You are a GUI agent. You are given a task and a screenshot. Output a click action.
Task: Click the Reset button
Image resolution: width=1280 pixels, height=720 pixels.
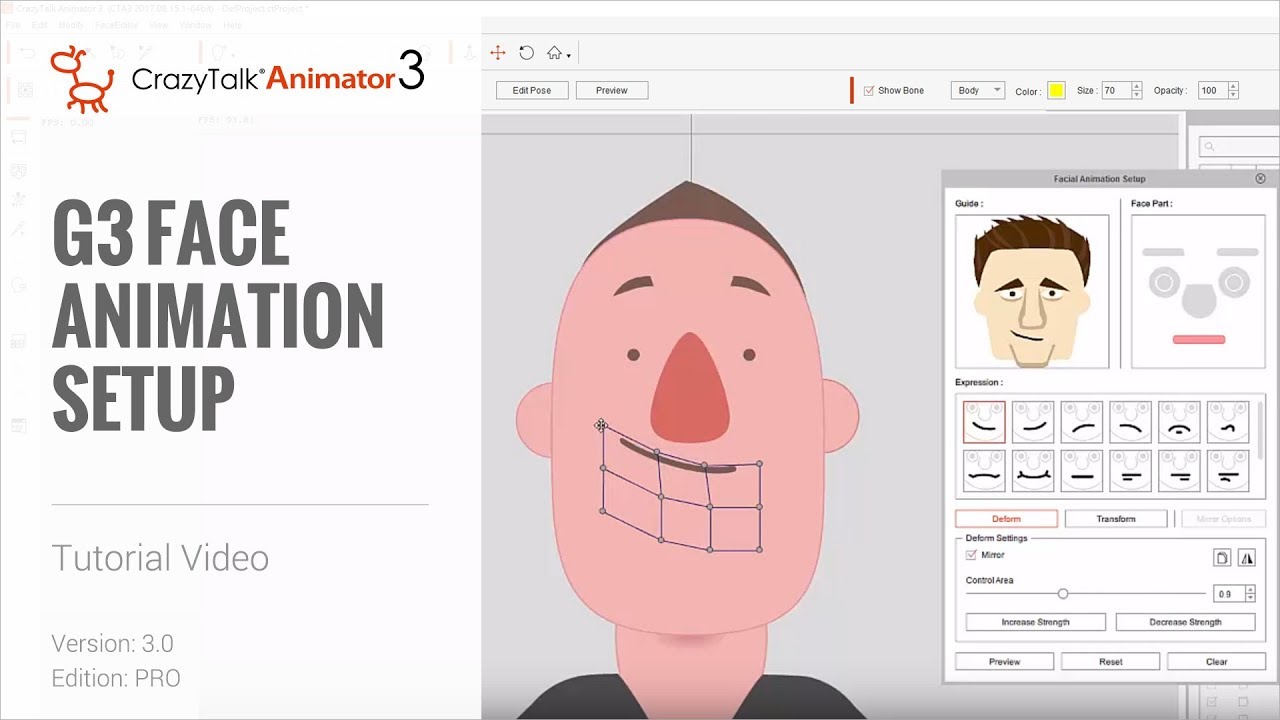click(1111, 661)
